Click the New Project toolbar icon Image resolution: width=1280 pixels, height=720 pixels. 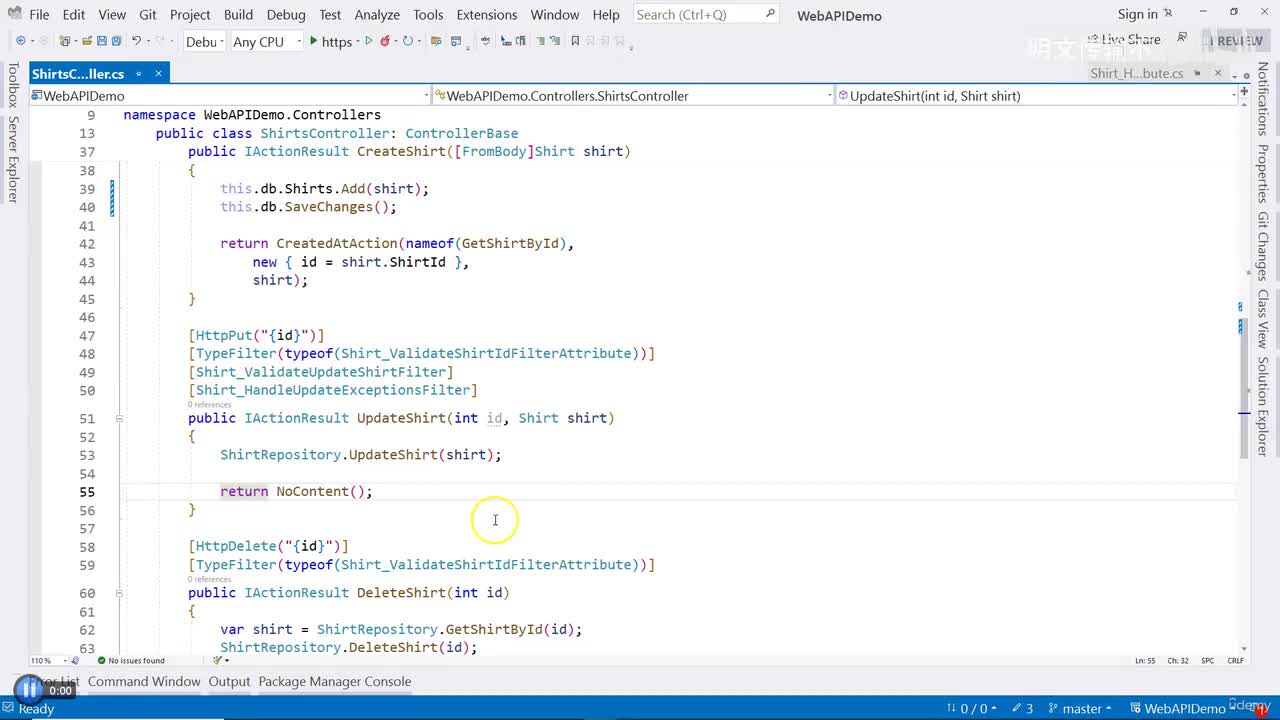coord(66,41)
